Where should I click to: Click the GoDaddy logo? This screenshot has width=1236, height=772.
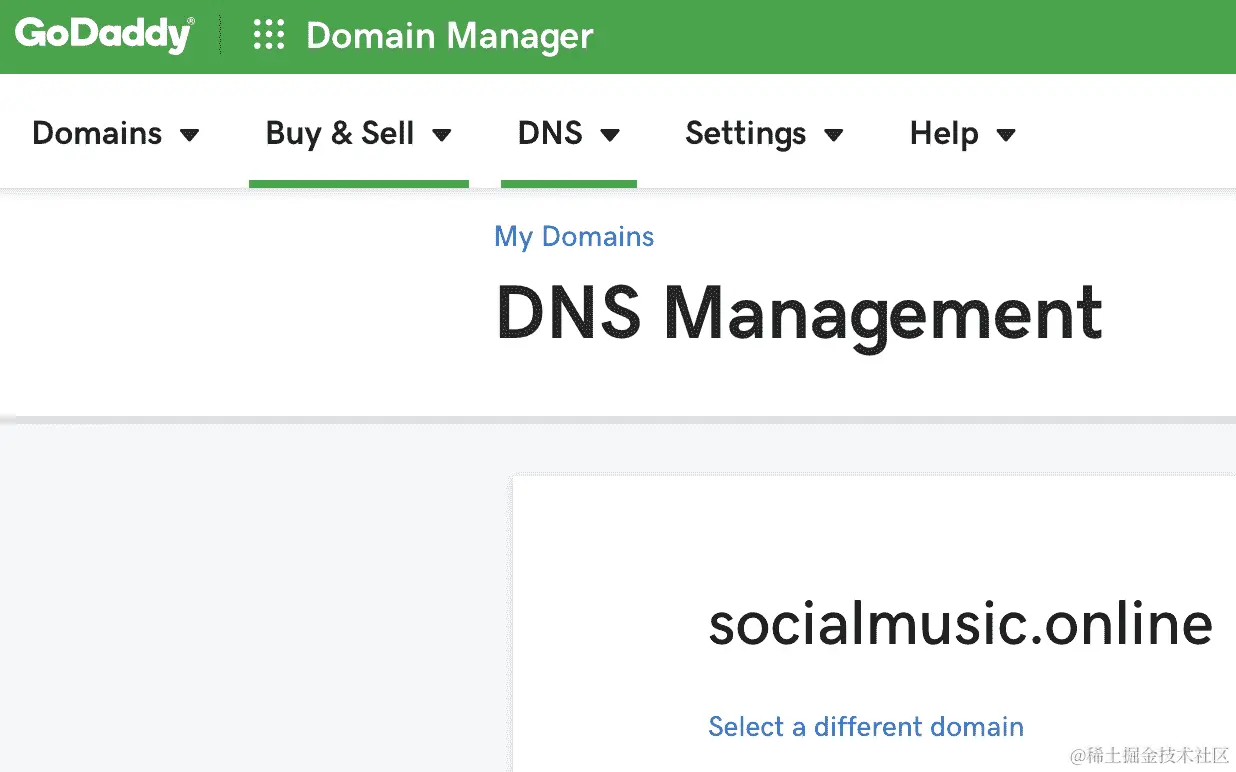(x=104, y=35)
